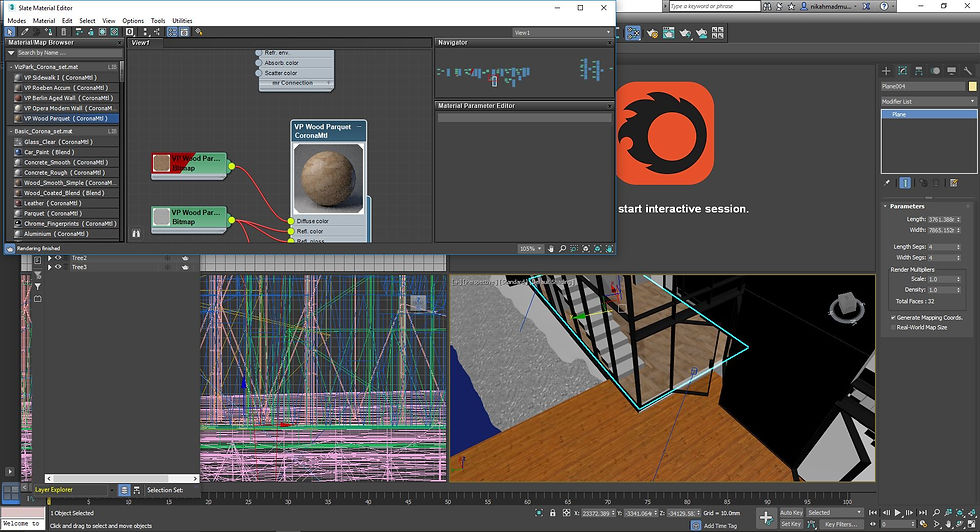The image size is (980, 532).
Task: Open the Rendered Frame Window icon
Action: [x=669, y=33]
